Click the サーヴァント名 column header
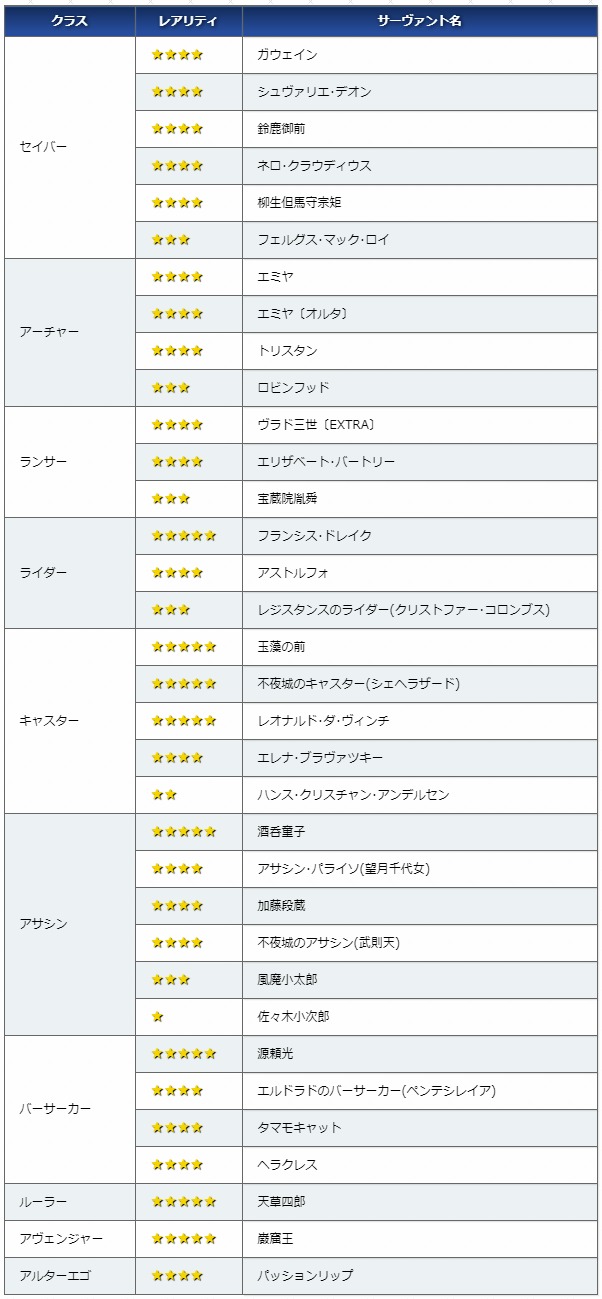Screen dimensions: 602x1299 (x=420, y=21)
